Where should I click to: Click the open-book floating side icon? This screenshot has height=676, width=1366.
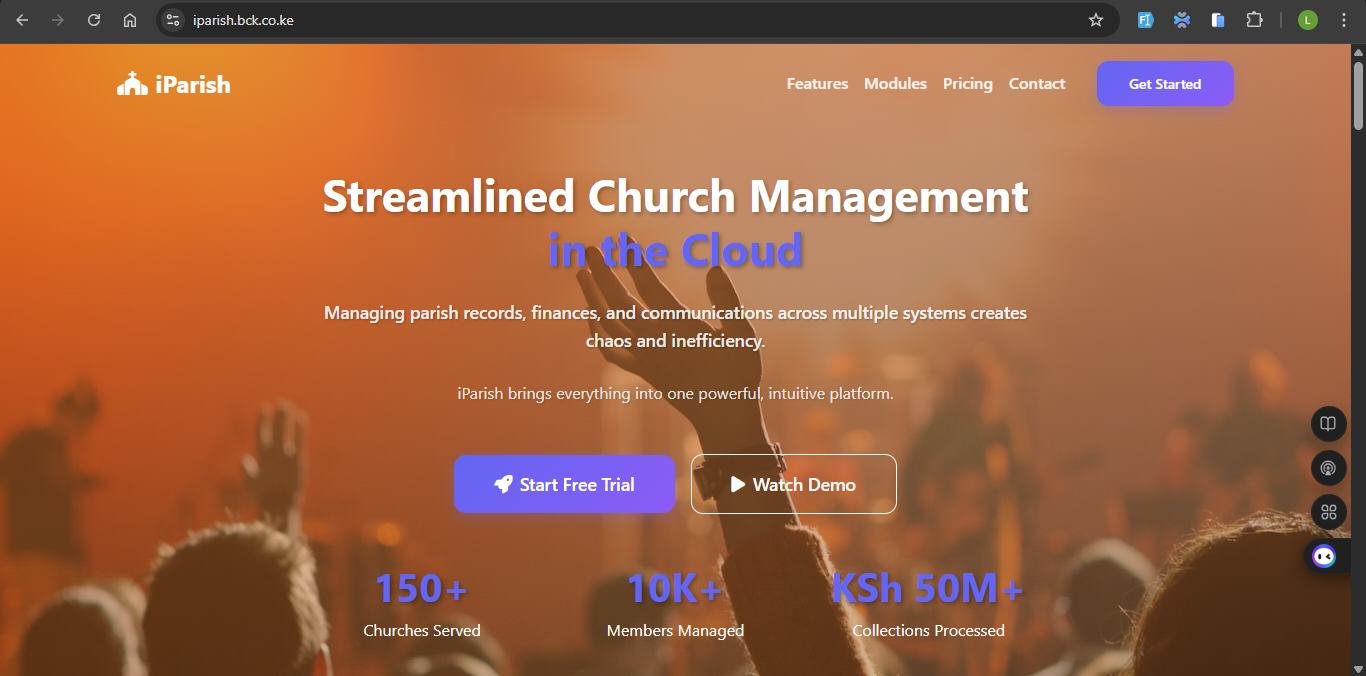[x=1328, y=424]
